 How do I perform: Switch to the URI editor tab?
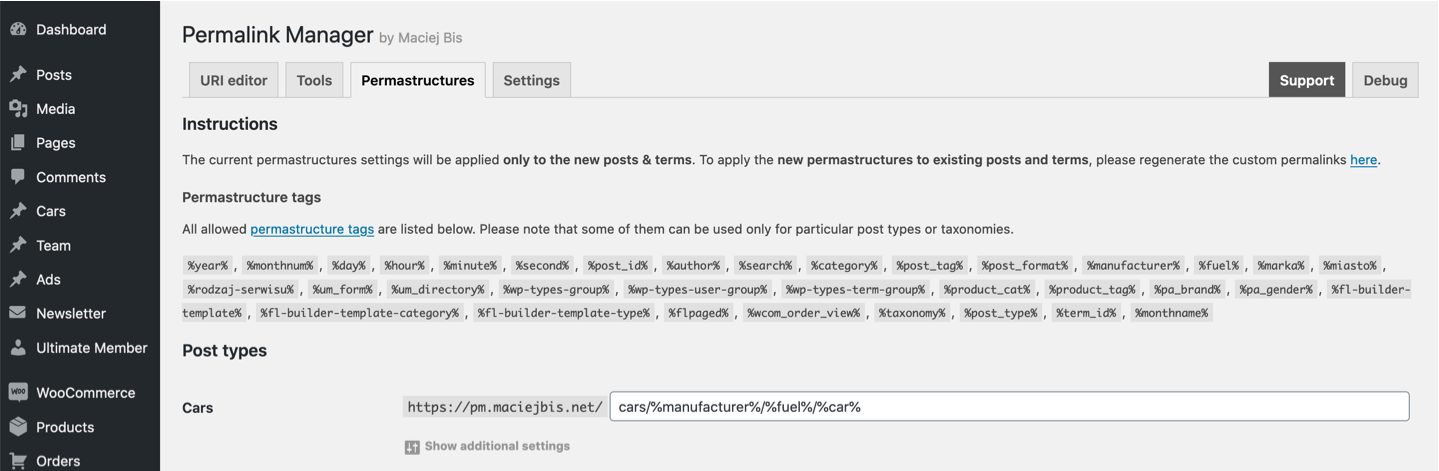(x=234, y=80)
